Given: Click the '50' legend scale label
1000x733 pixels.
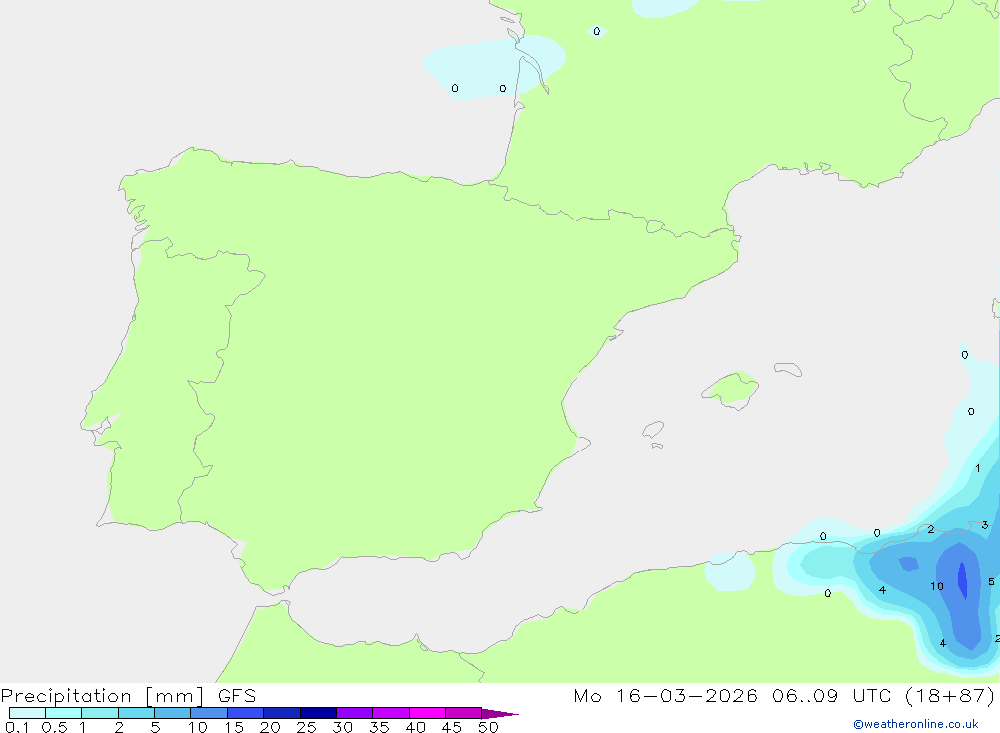Looking at the screenshot, I should coord(488,727).
